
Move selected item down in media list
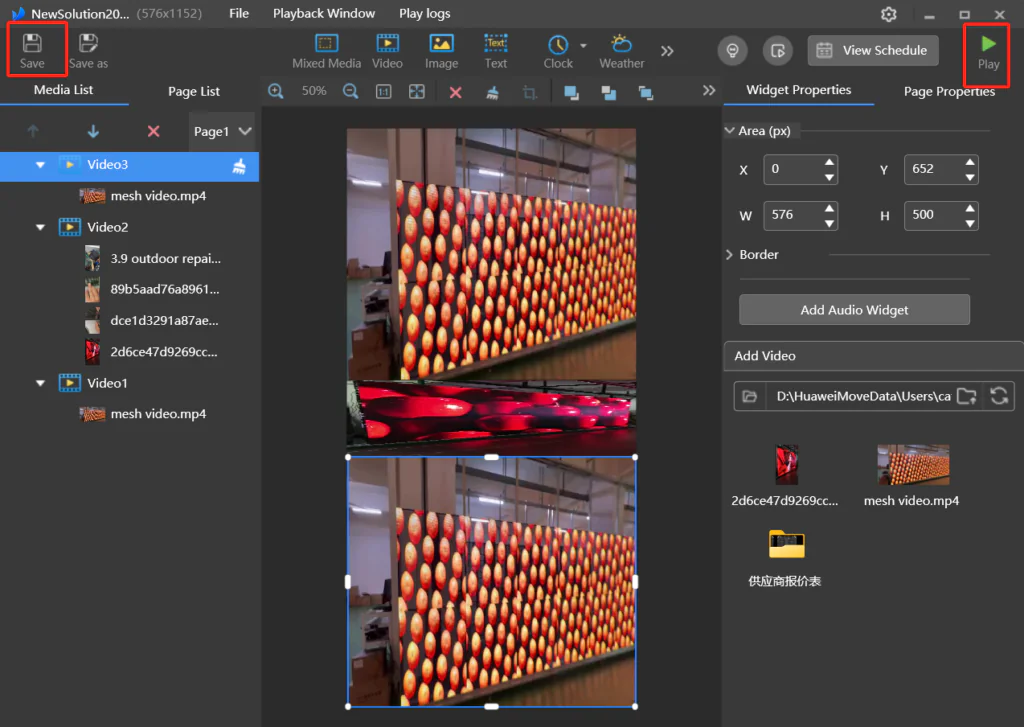point(93,131)
